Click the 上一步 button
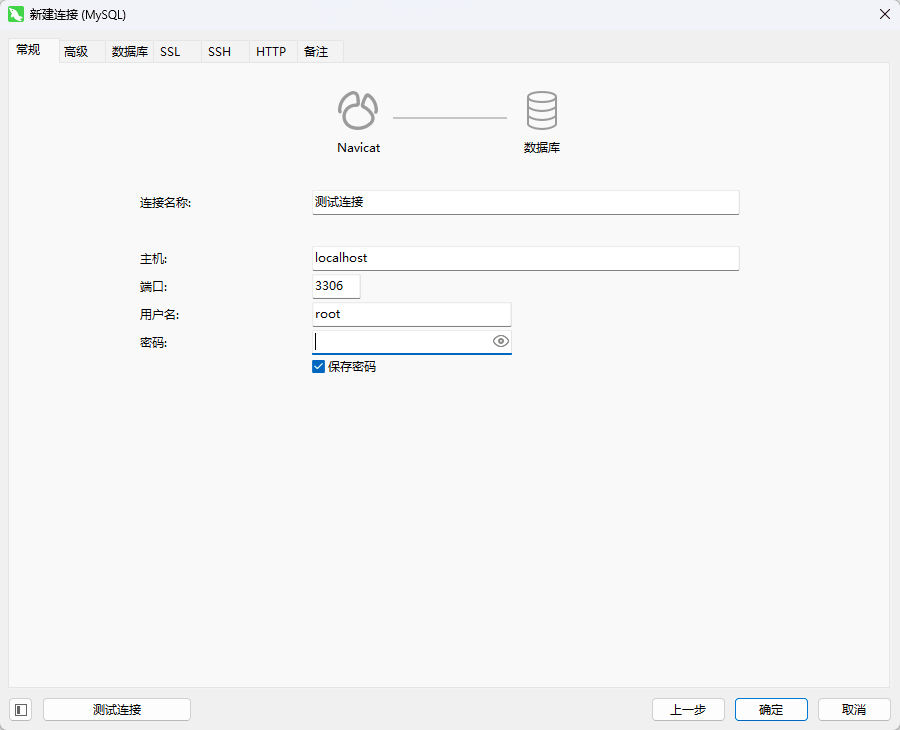Screen dimensions: 900x730 coord(688,709)
